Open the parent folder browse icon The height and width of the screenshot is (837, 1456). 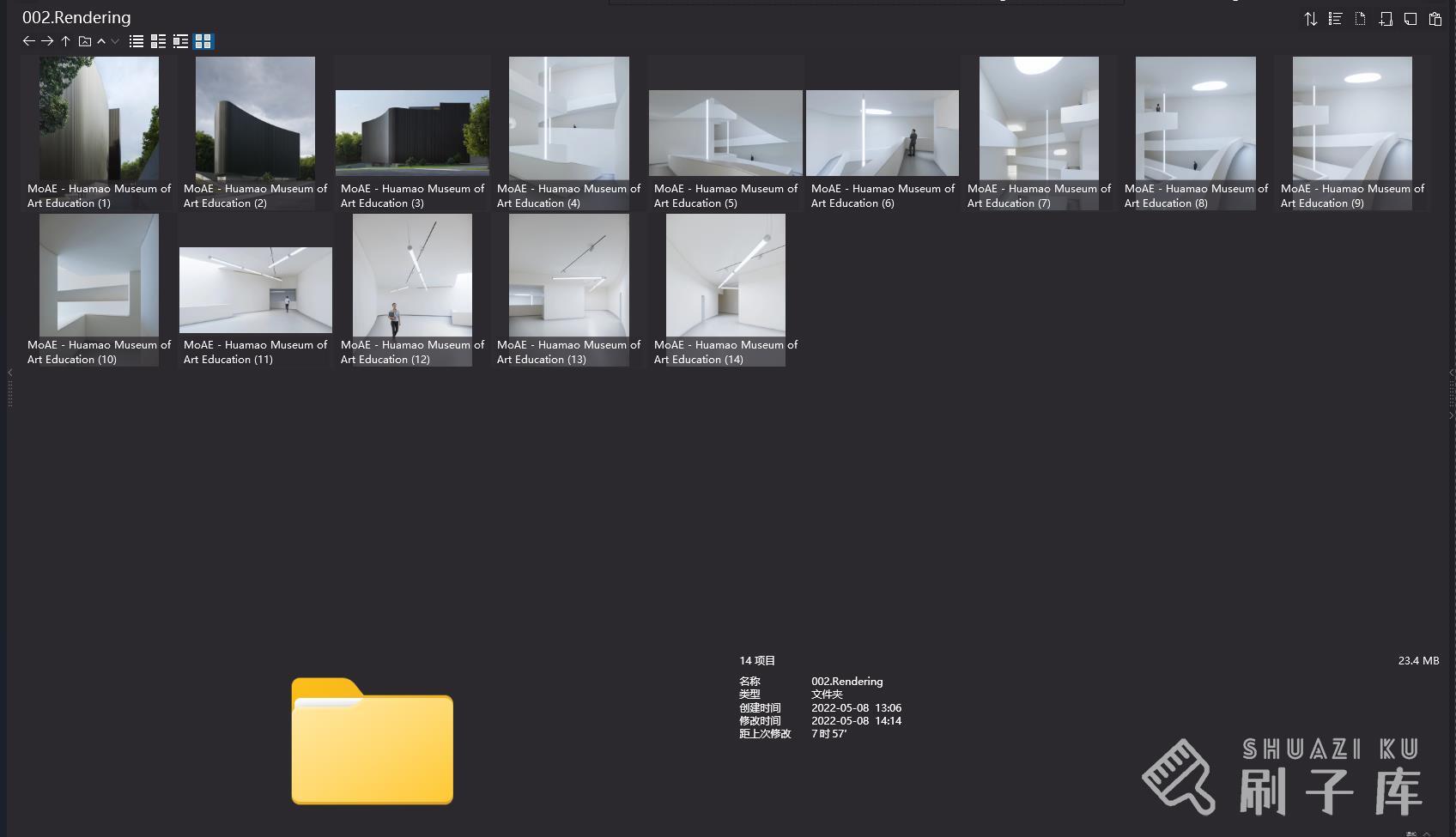coord(84,41)
